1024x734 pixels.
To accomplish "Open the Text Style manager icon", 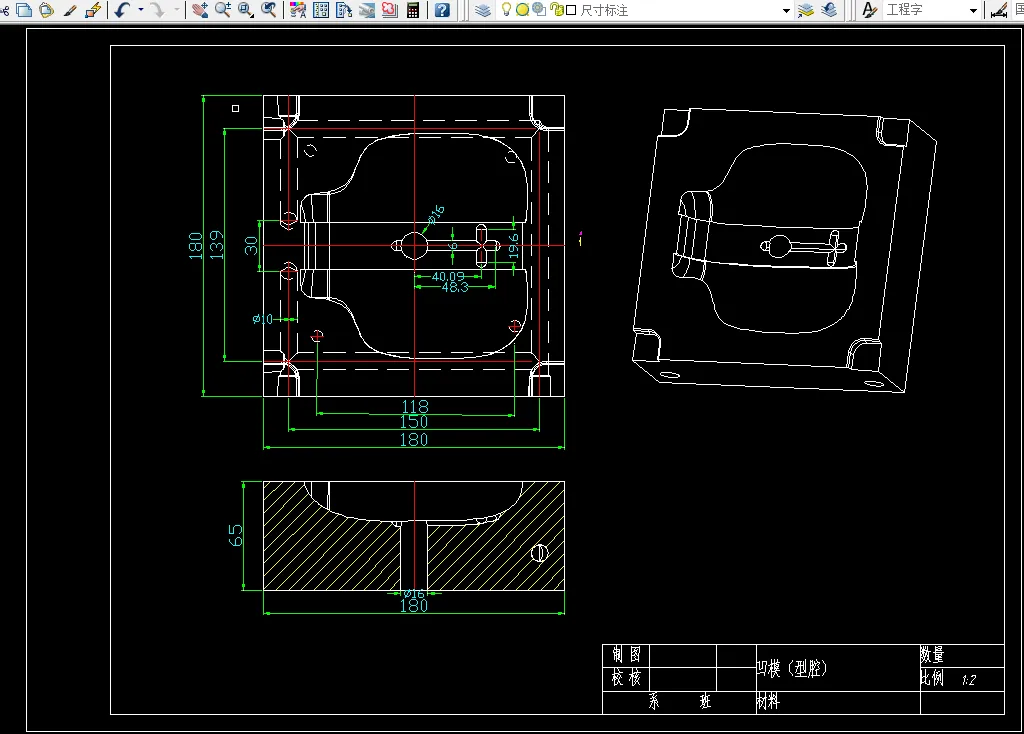I will click(x=869, y=10).
